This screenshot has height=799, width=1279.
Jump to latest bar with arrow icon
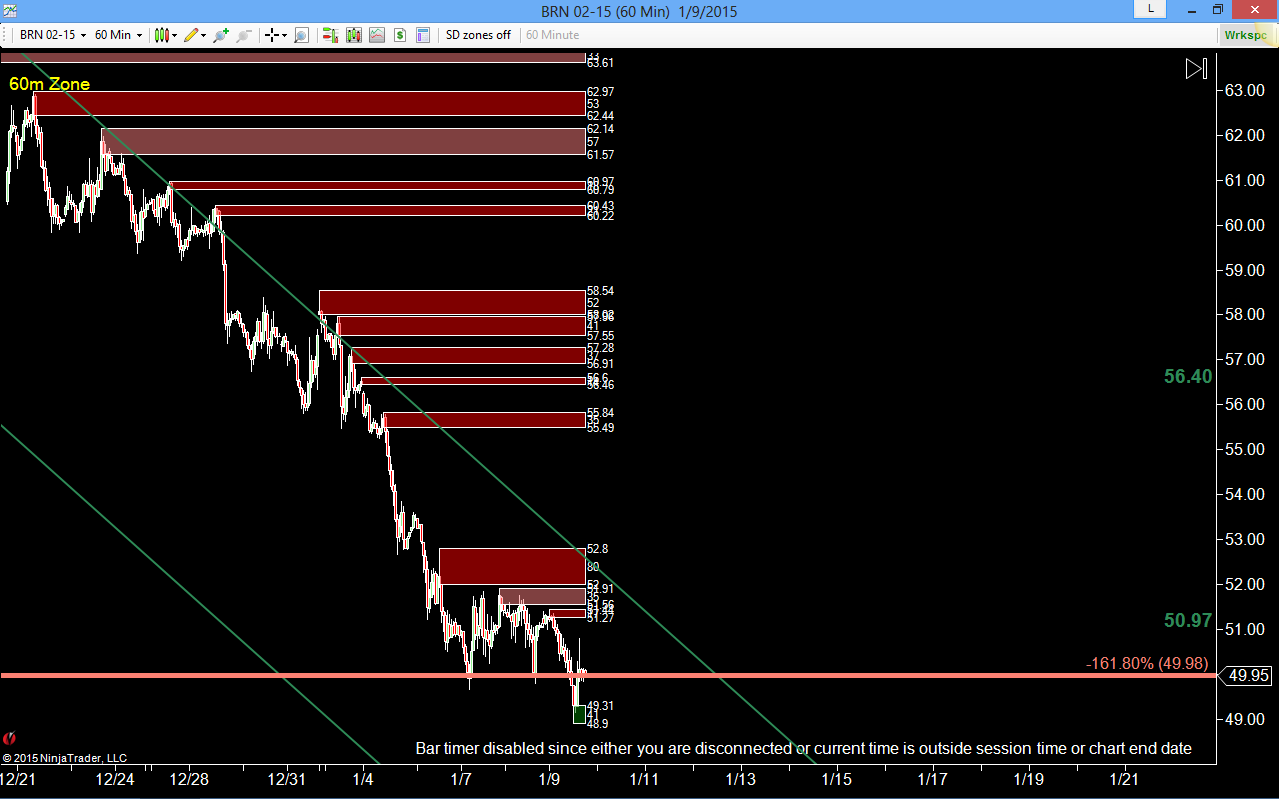(1196, 68)
